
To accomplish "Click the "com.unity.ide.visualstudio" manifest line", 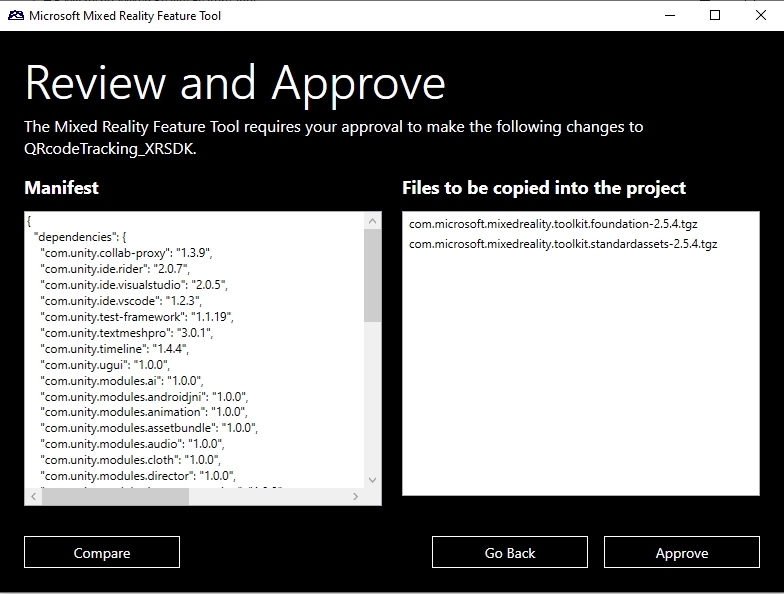I will point(134,284).
